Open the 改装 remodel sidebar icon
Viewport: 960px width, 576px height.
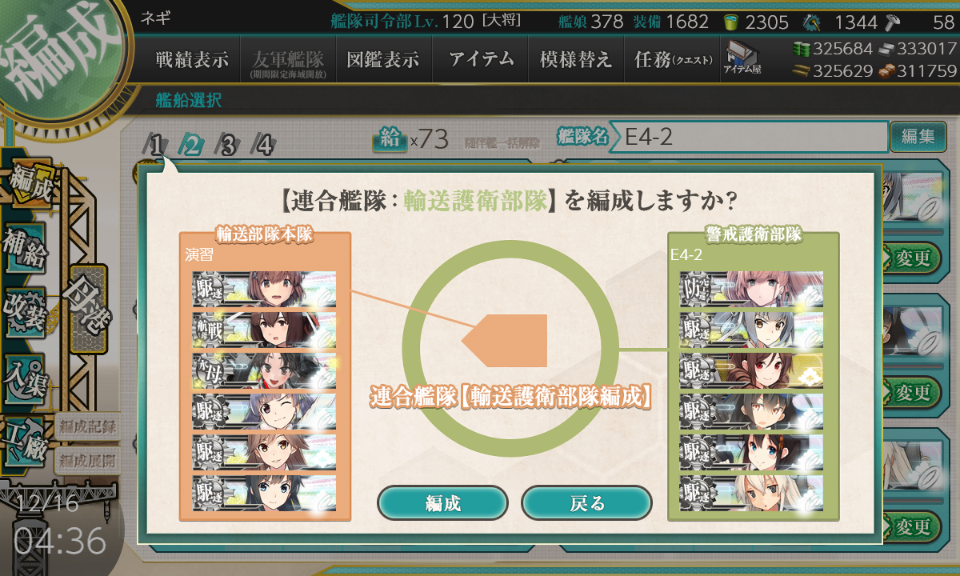tap(25, 312)
